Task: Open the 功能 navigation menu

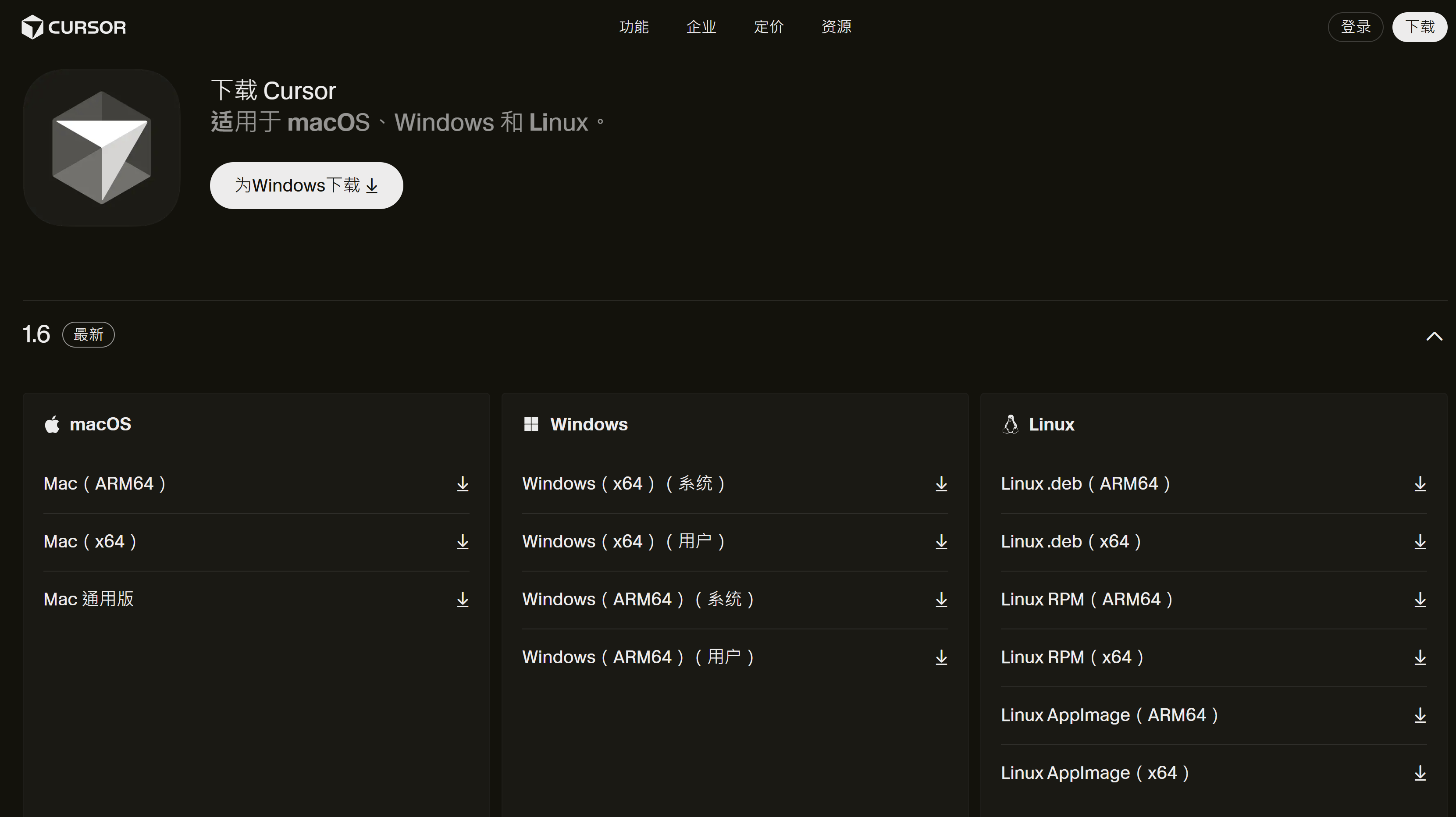Action: (x=634, y=27)
